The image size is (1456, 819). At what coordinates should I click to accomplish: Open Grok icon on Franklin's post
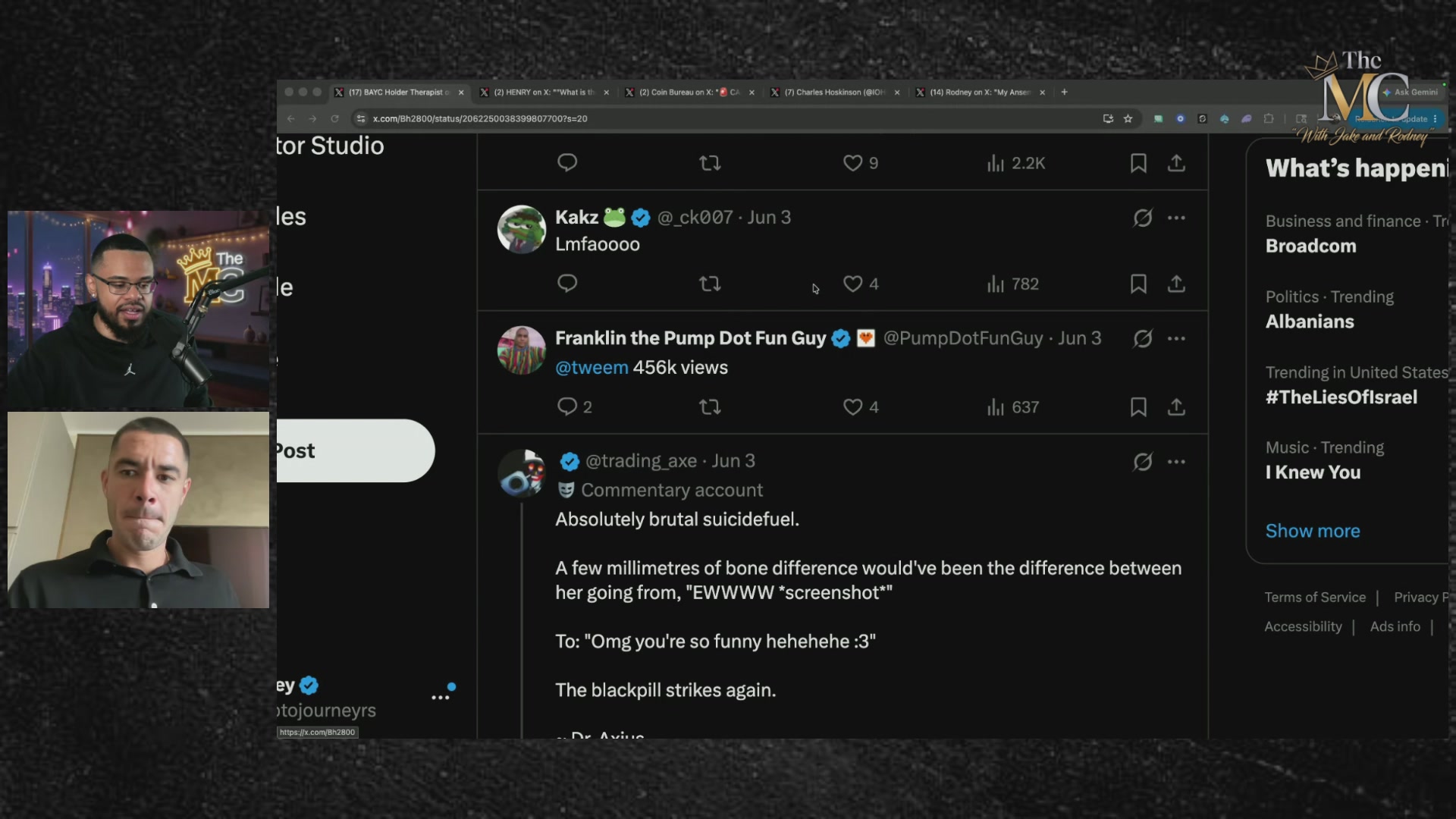(1143, 338)
